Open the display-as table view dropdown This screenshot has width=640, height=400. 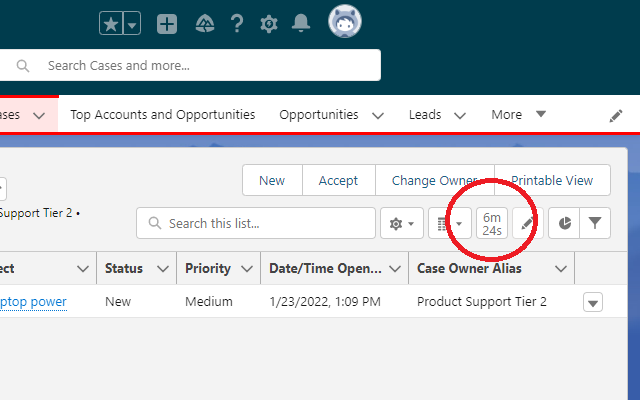[450, 224]
